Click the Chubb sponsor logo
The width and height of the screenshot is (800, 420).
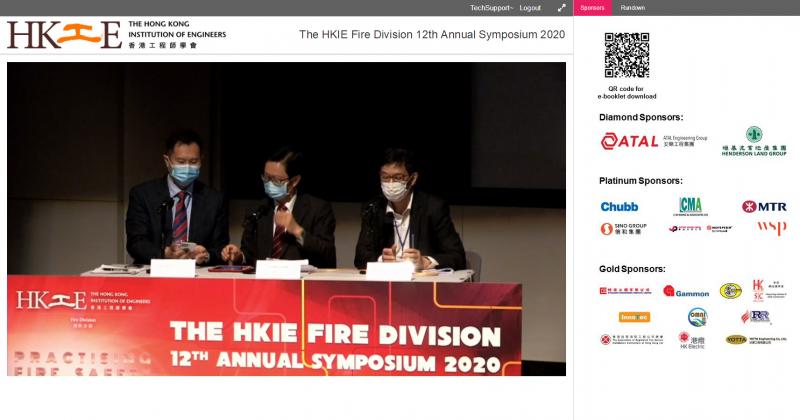(x=619, y=207)
